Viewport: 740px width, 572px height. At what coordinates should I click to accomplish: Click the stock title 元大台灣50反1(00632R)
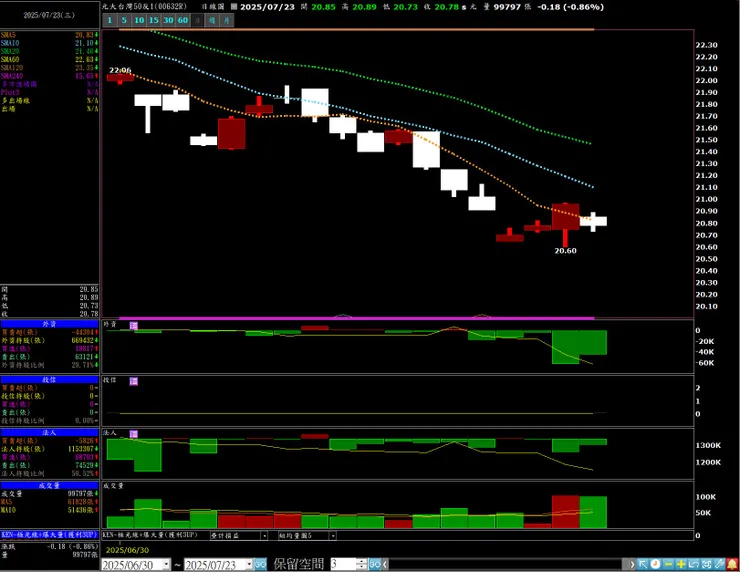pos(144,7)
